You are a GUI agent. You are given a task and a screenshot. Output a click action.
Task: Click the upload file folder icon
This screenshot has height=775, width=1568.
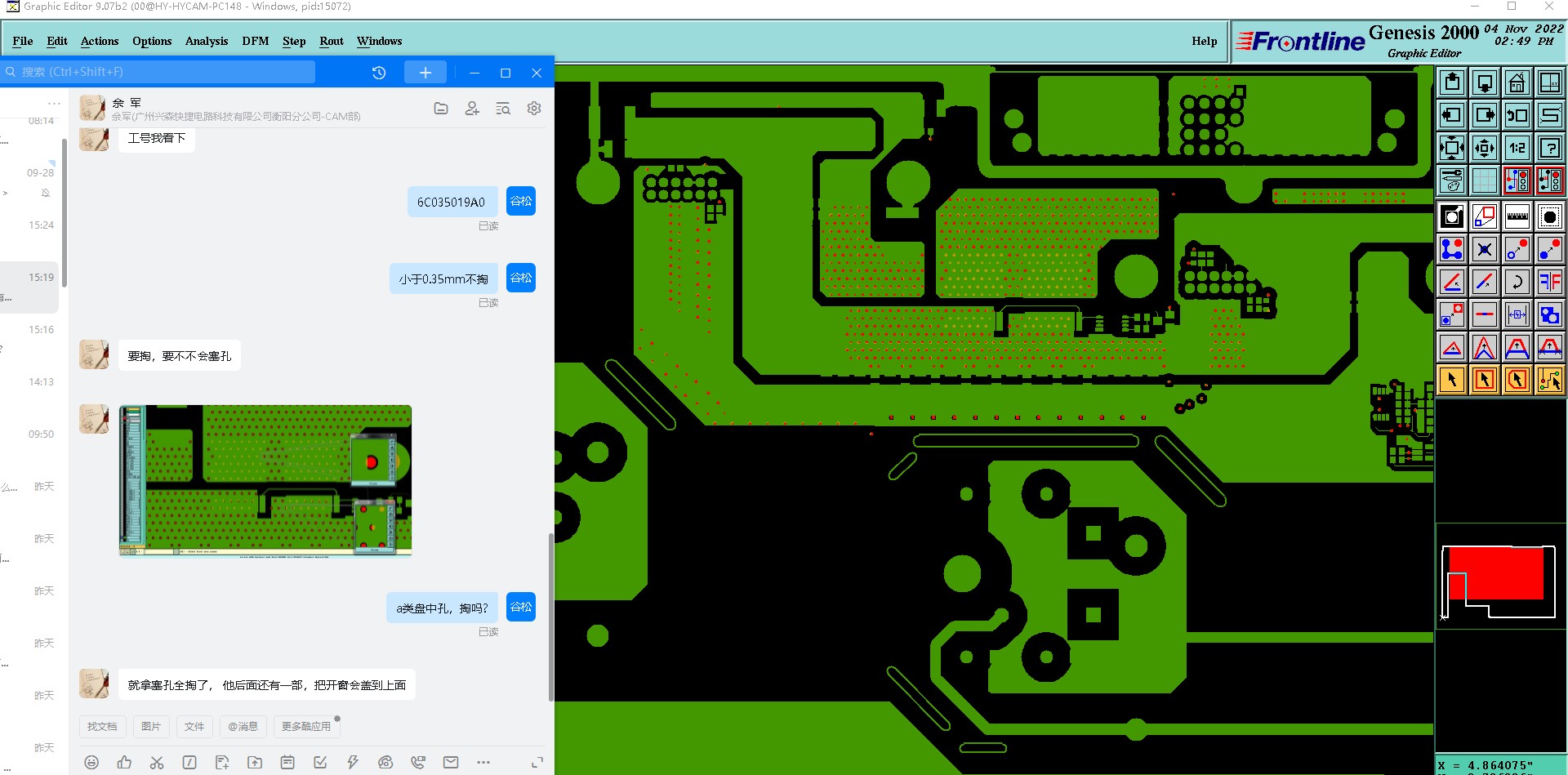point(255,762)
